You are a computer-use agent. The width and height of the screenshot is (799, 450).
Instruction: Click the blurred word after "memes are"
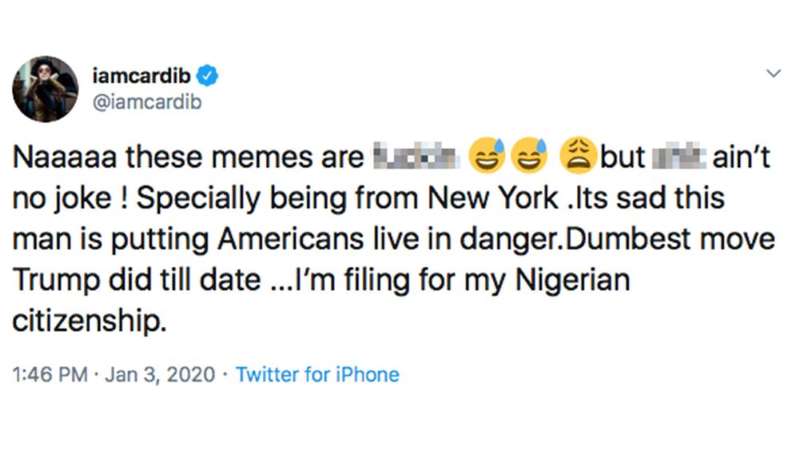click(413, 157)
